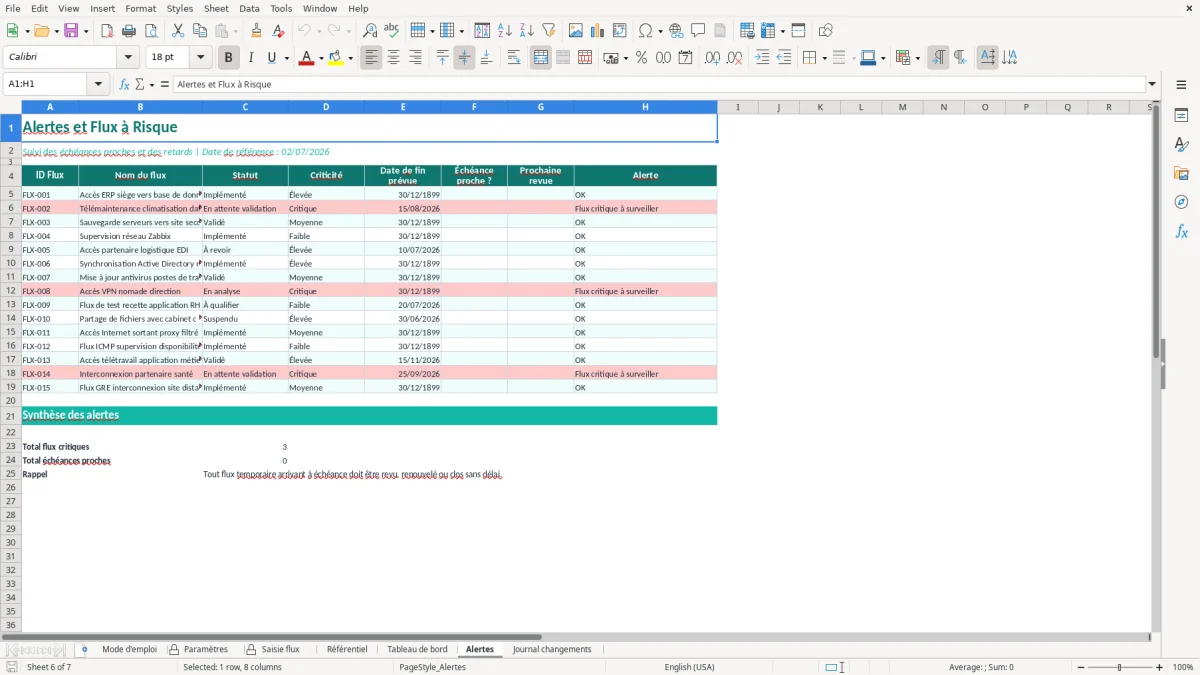The height and width of the screenshot is (675, 1200).
Task: Switch to Journal changements sheet tab
Action: click(x=552, y=650)
